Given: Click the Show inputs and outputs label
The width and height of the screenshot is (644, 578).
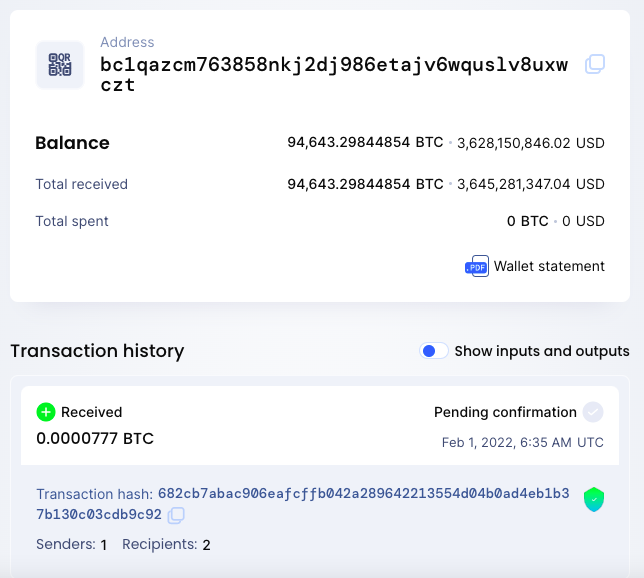Looking at the screenshot, I should tap(542, 351).
